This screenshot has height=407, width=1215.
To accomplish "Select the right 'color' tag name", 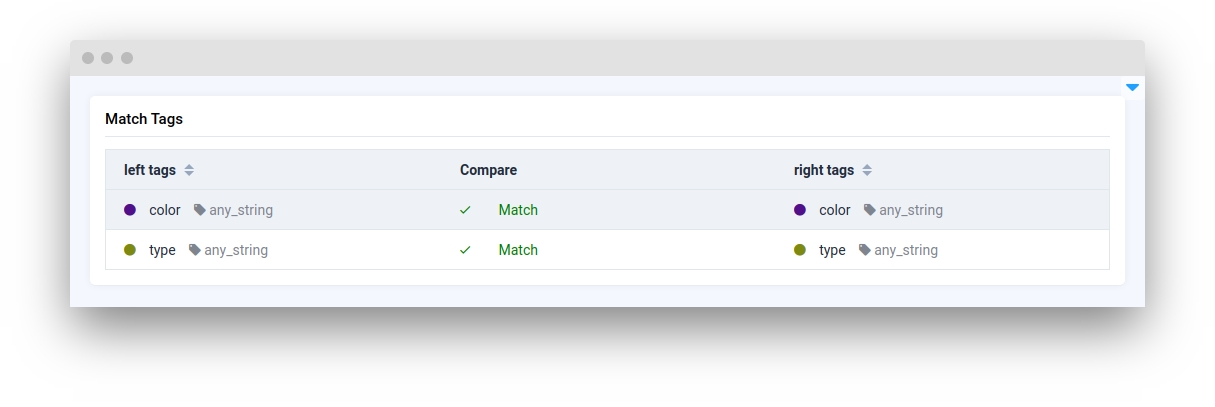I will click(x=835, y=210).
